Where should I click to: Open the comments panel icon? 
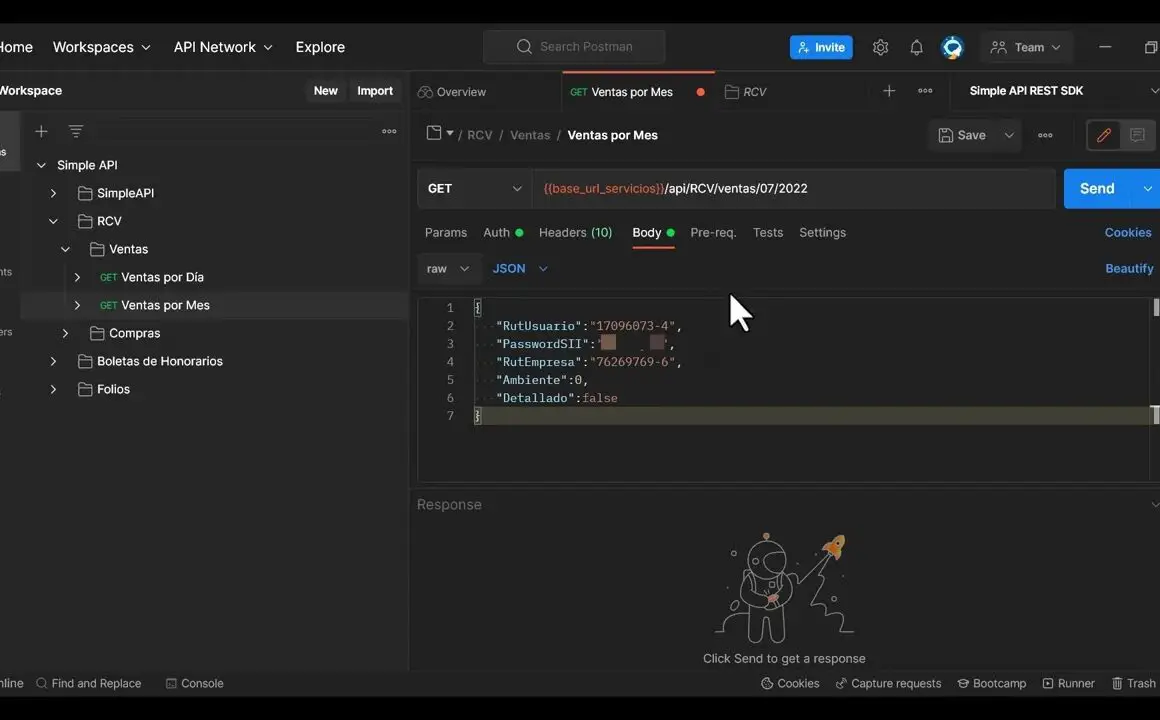[x=1137, y=135]
